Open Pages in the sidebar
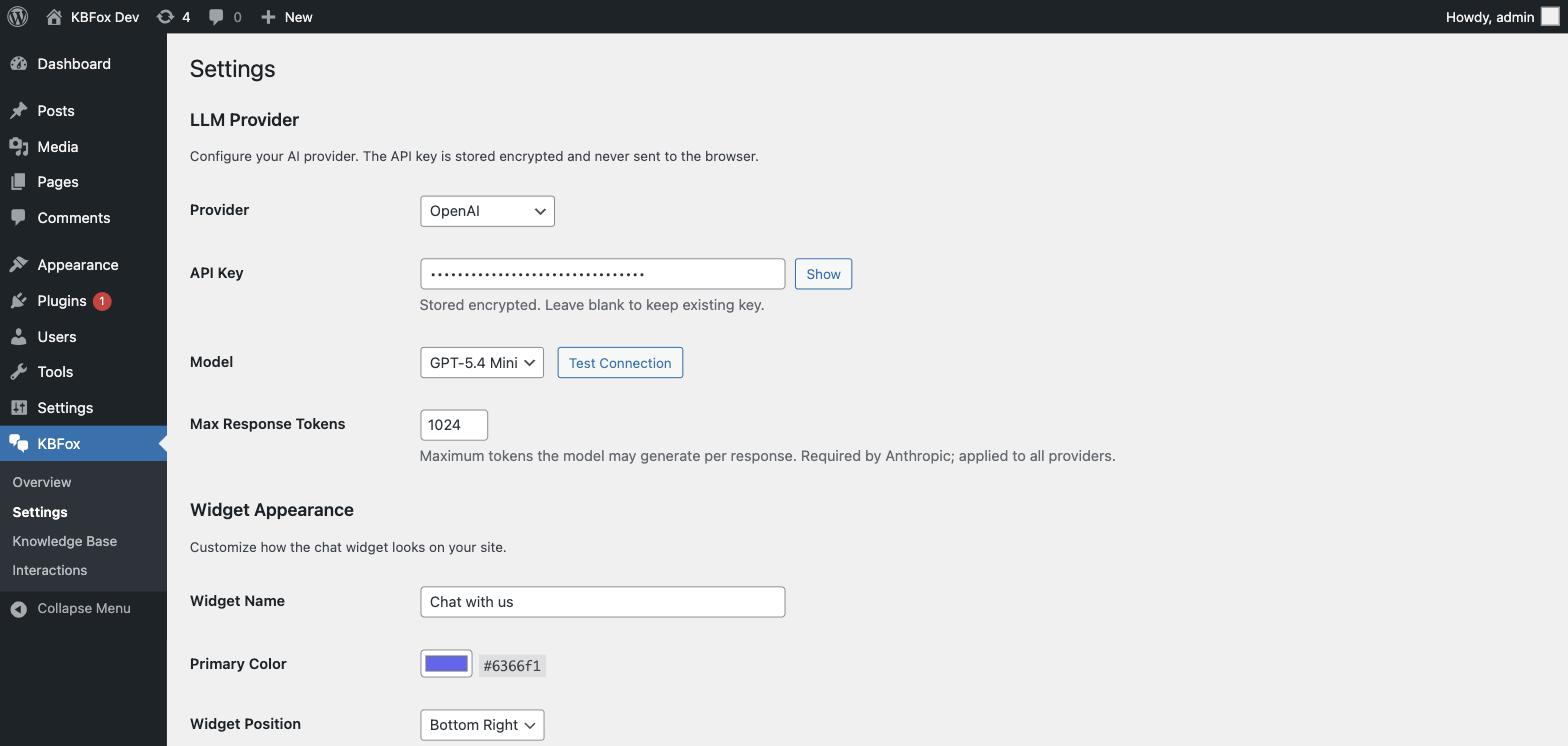 click(x=83, y=182)
